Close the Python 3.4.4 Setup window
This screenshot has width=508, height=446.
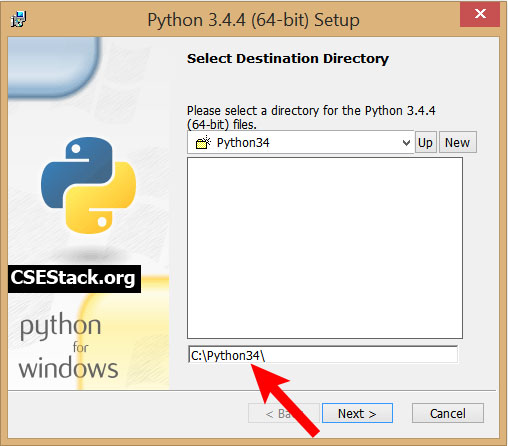point(480,14)
